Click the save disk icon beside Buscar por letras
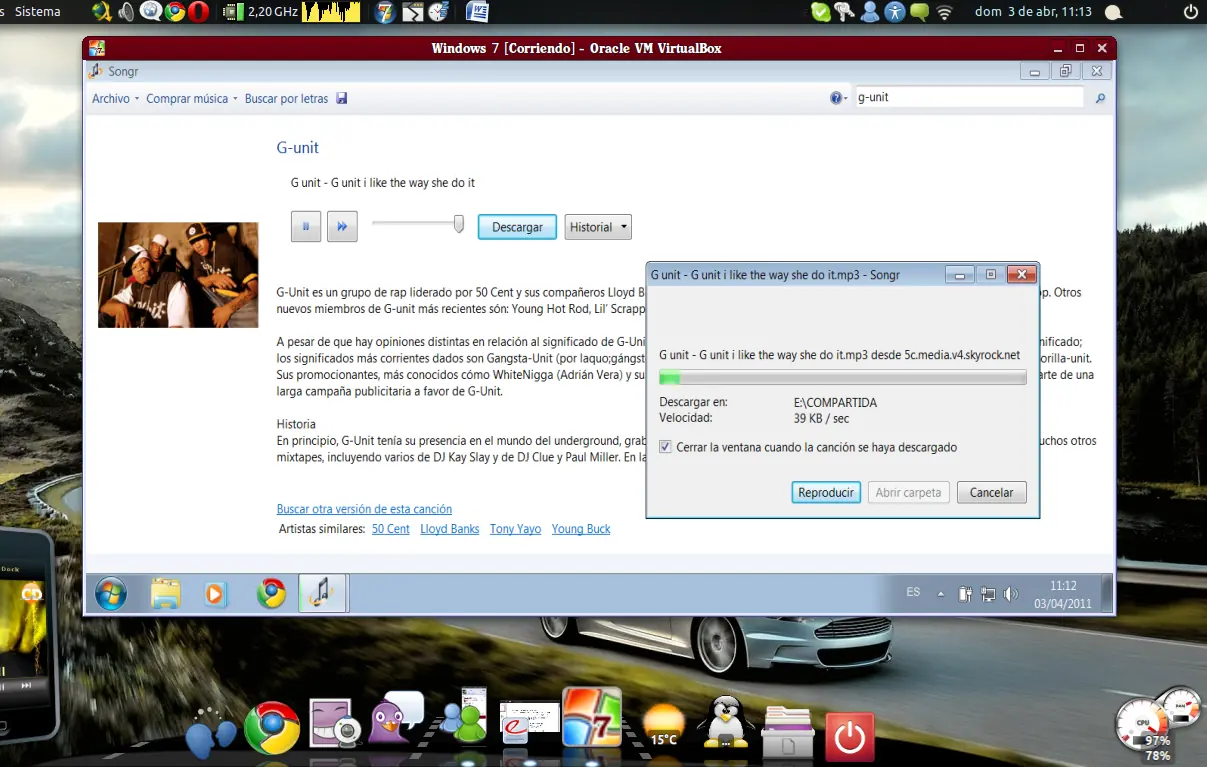1207x767 pixels. coord(342,98)
